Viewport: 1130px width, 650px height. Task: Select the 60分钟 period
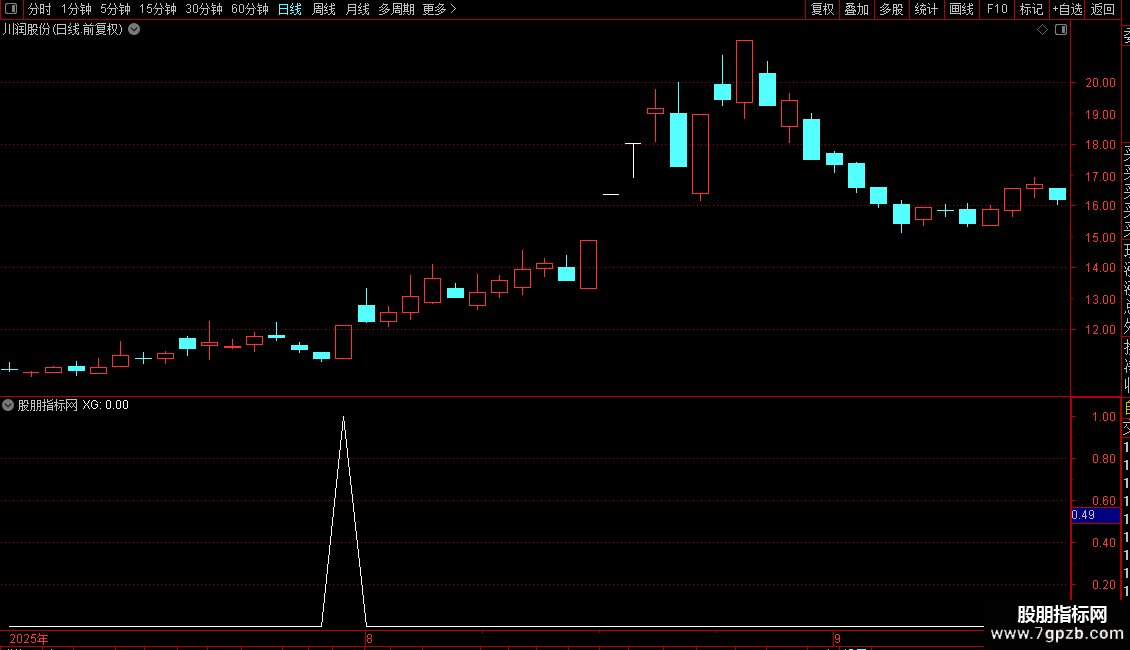pyautogui.click(x=249, y=9)
